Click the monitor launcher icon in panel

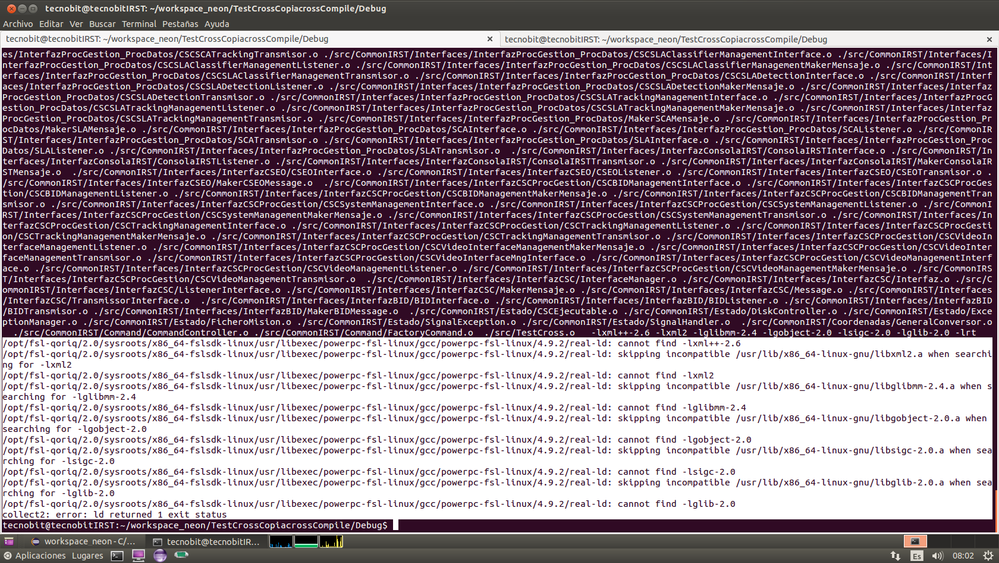point(138,555)
